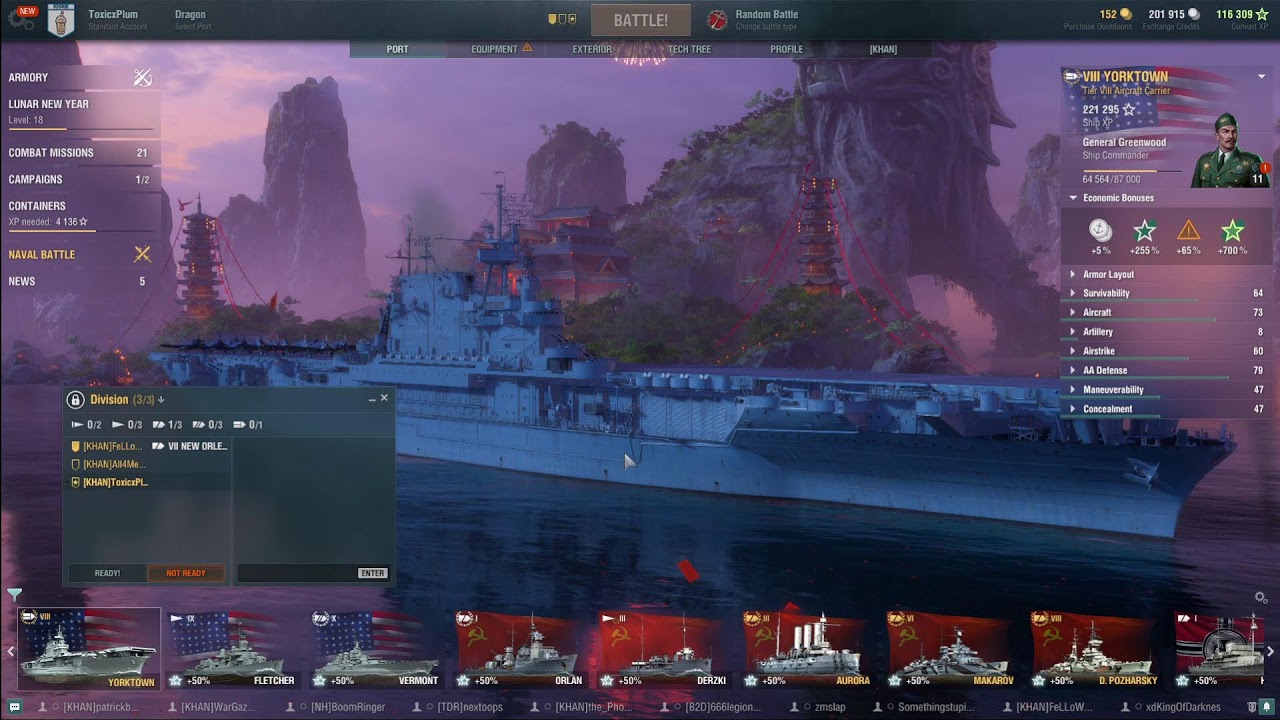Click the ToxicxPlum account badge emblem
1280x720 pixels.
(x=61, y=19)
